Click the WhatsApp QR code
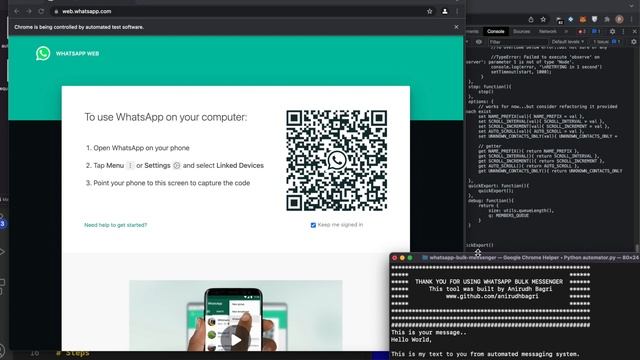 coord(337,160)
